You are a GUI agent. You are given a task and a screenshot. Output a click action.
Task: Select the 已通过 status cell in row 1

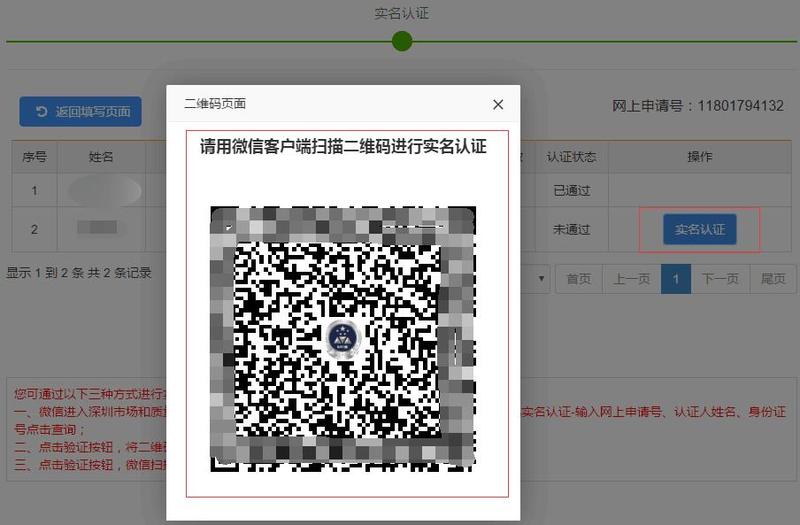point(571,190)
